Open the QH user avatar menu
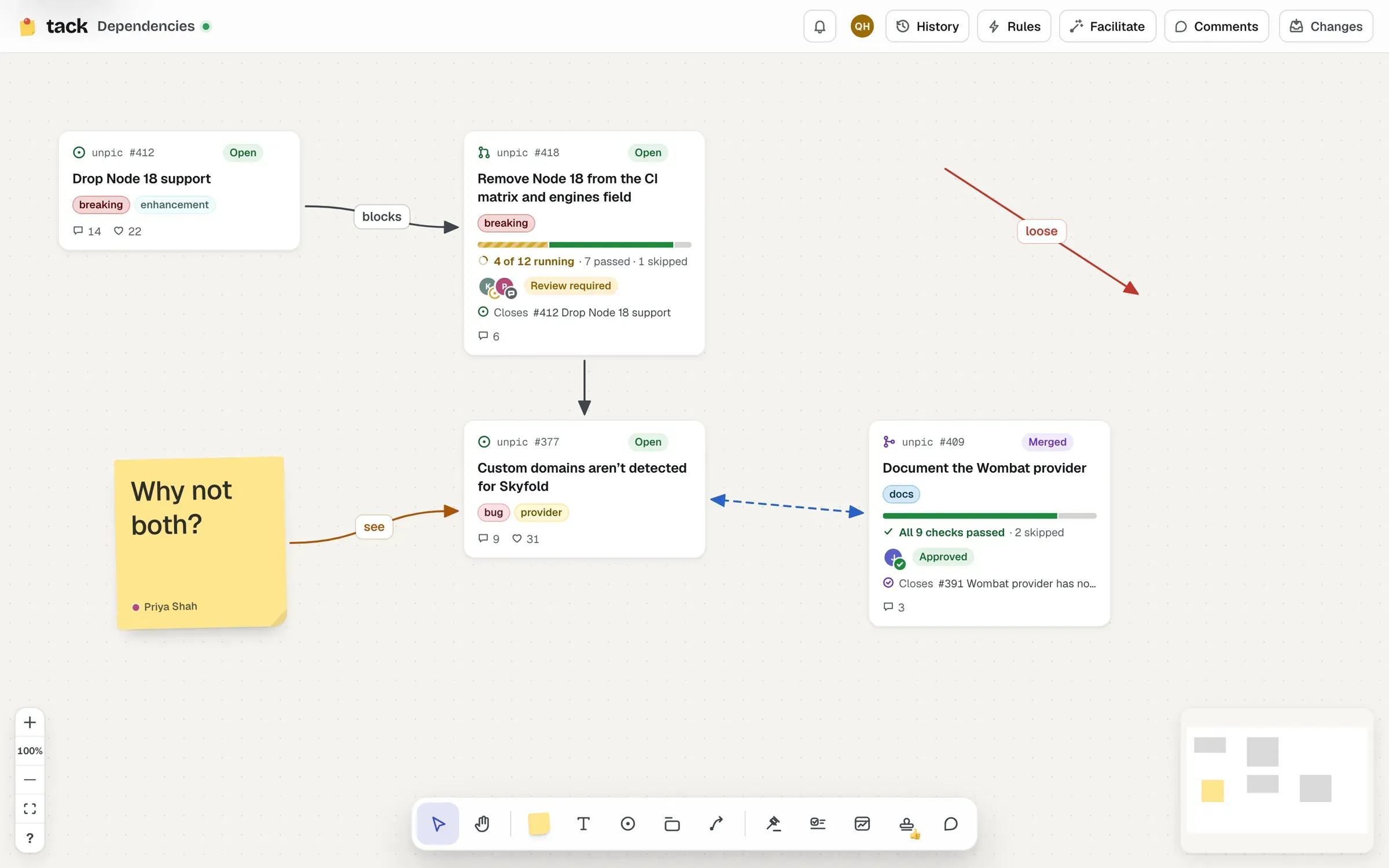Viewport: 1389px width, 868px height. (x=862, y=26)
